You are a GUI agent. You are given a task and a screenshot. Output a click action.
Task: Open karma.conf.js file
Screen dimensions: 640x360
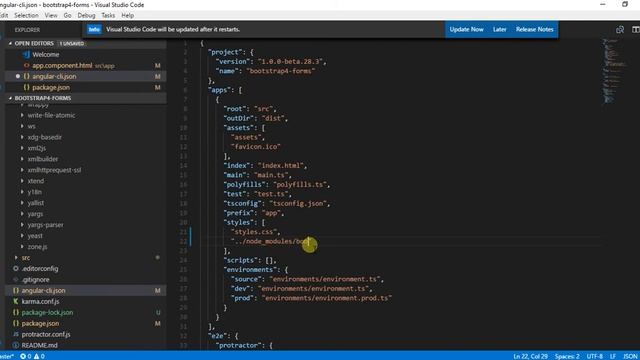tap(40, 302)
